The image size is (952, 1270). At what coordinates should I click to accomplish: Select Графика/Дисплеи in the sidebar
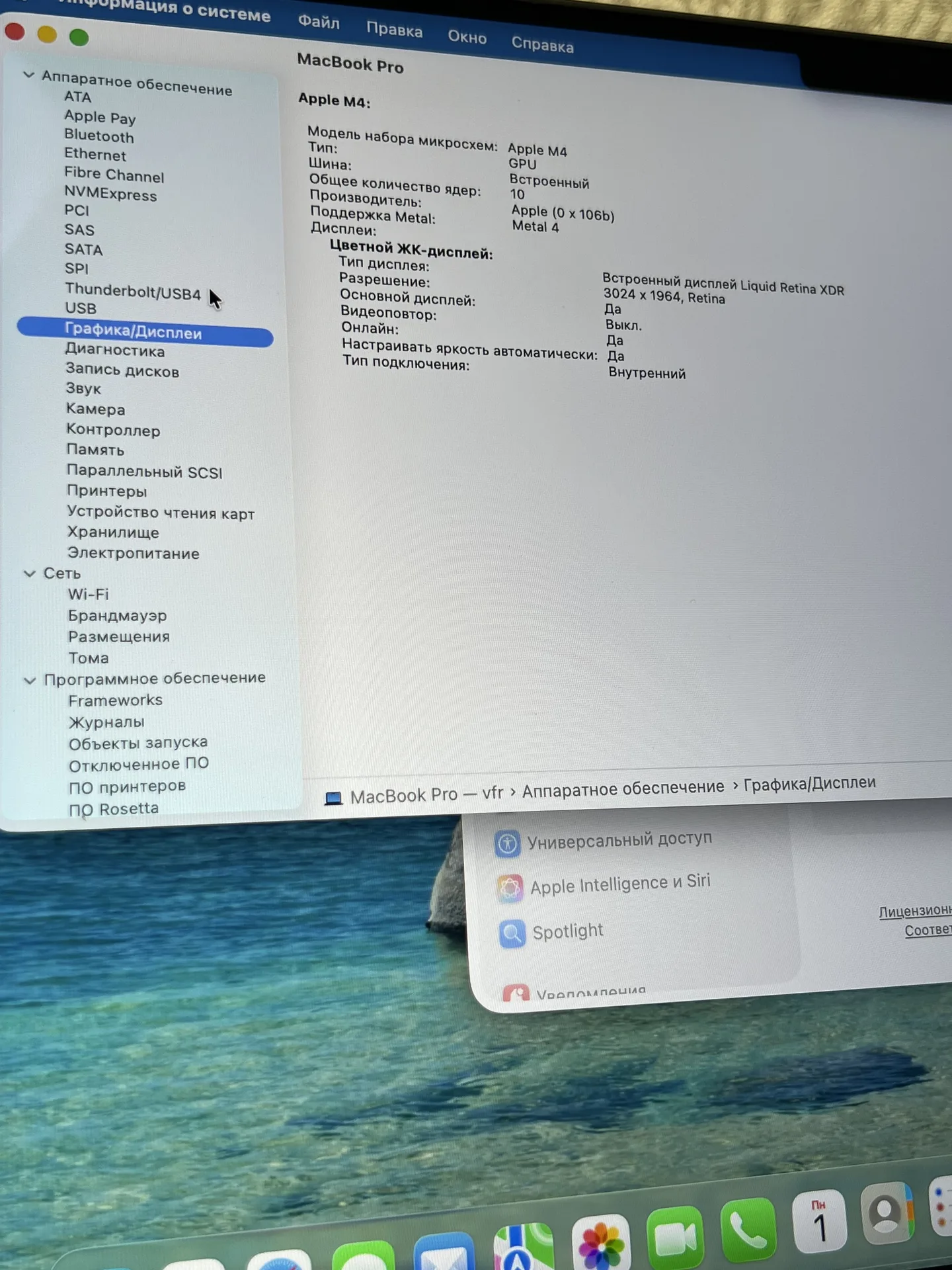145,331
